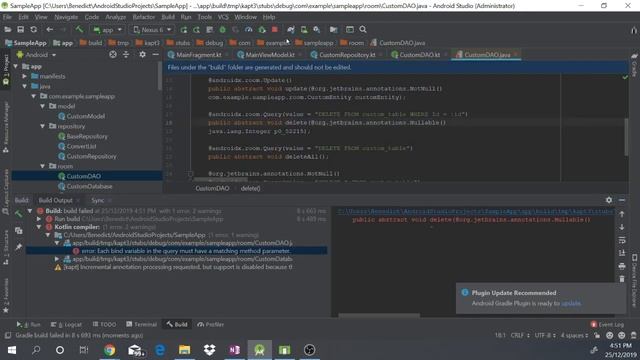Click the print icon in build output
The width and height of the screenshot is (640, 360).
[x=622, y=266]
